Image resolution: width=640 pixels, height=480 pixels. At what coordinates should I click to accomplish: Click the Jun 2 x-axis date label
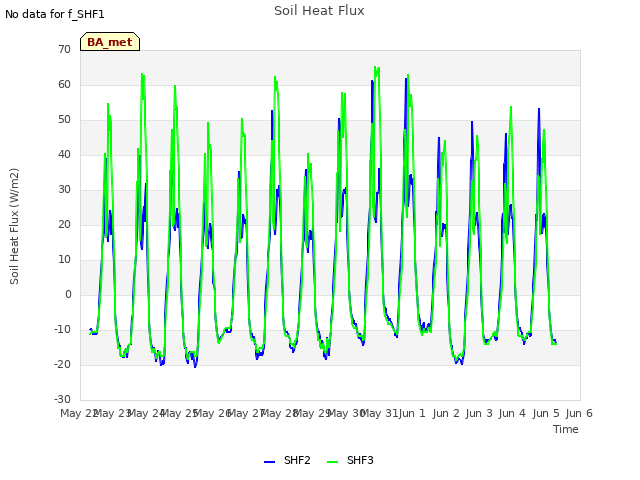point(446,413)
